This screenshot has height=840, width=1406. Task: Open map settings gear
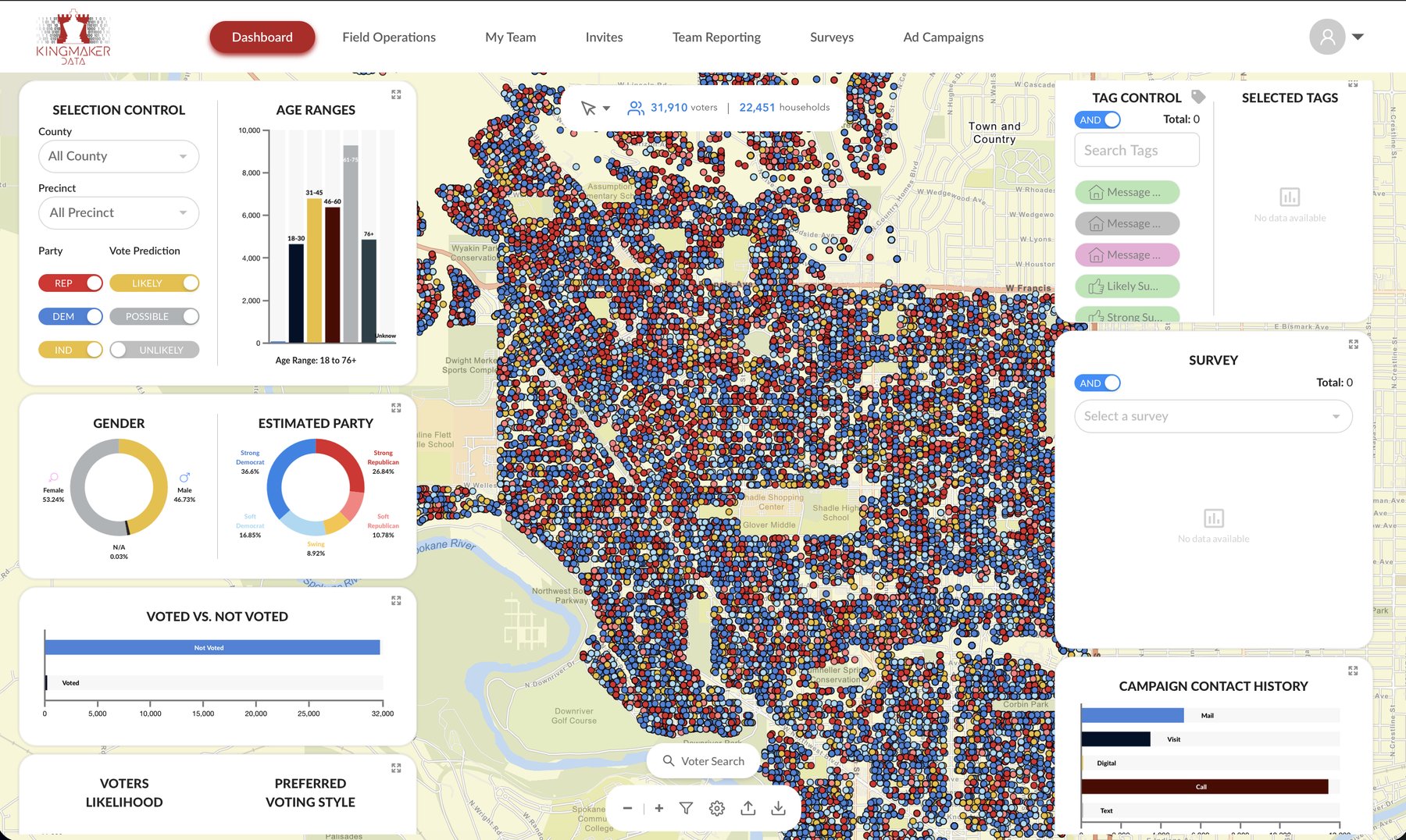click(x=717, y=808)
